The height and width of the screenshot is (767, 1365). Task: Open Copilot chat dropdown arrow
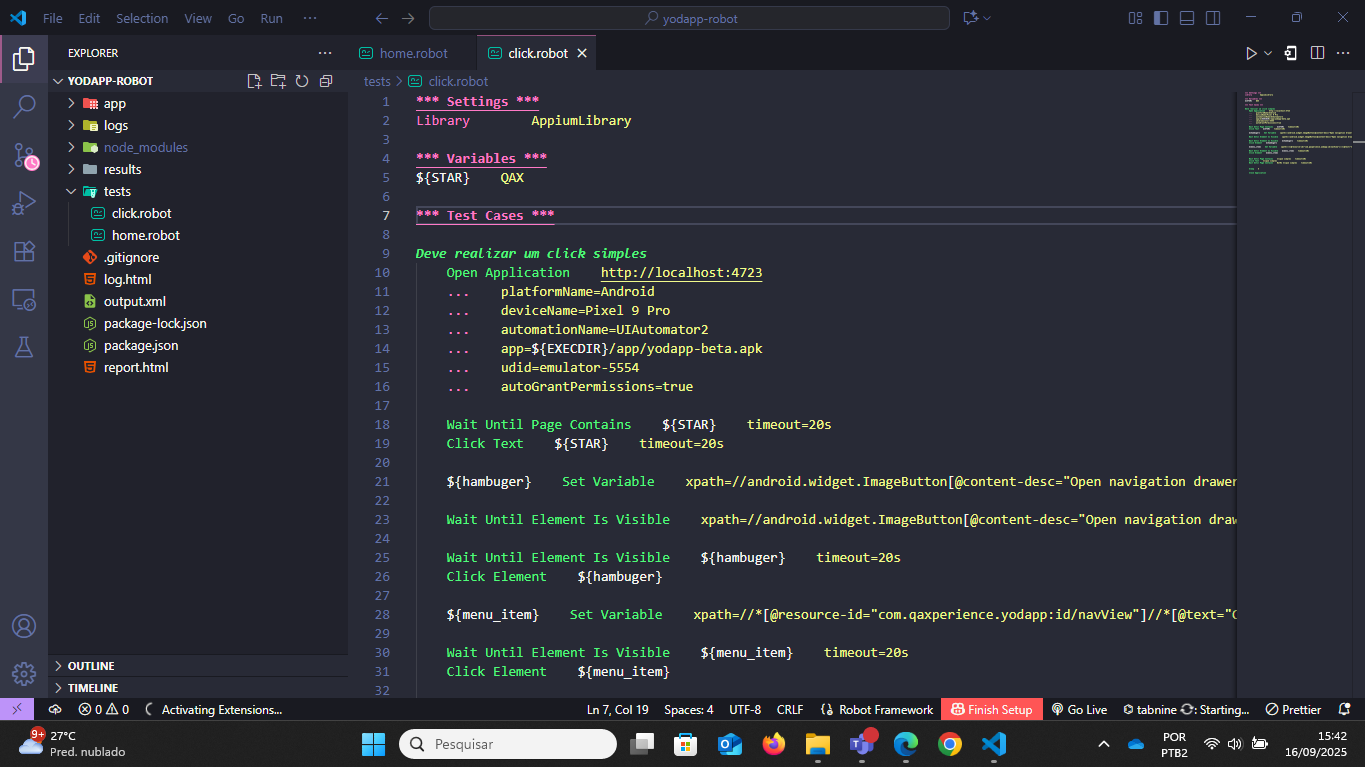tap(987, 18)
